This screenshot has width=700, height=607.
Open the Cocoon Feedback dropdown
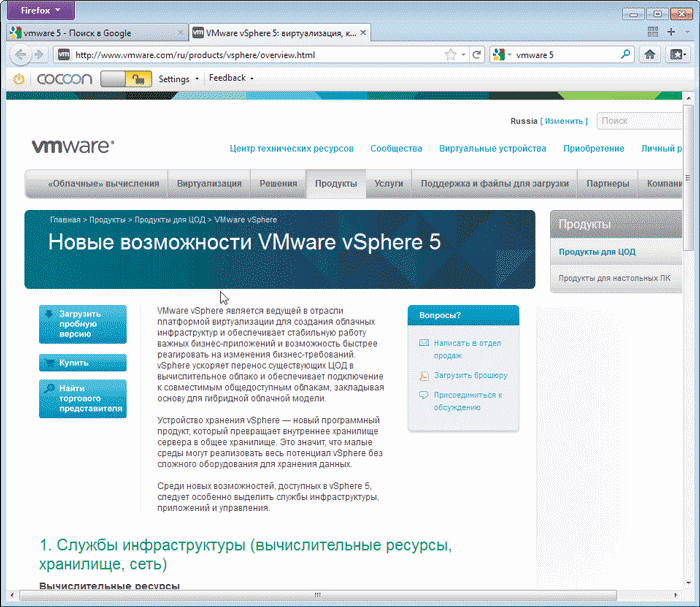[231, 78]
